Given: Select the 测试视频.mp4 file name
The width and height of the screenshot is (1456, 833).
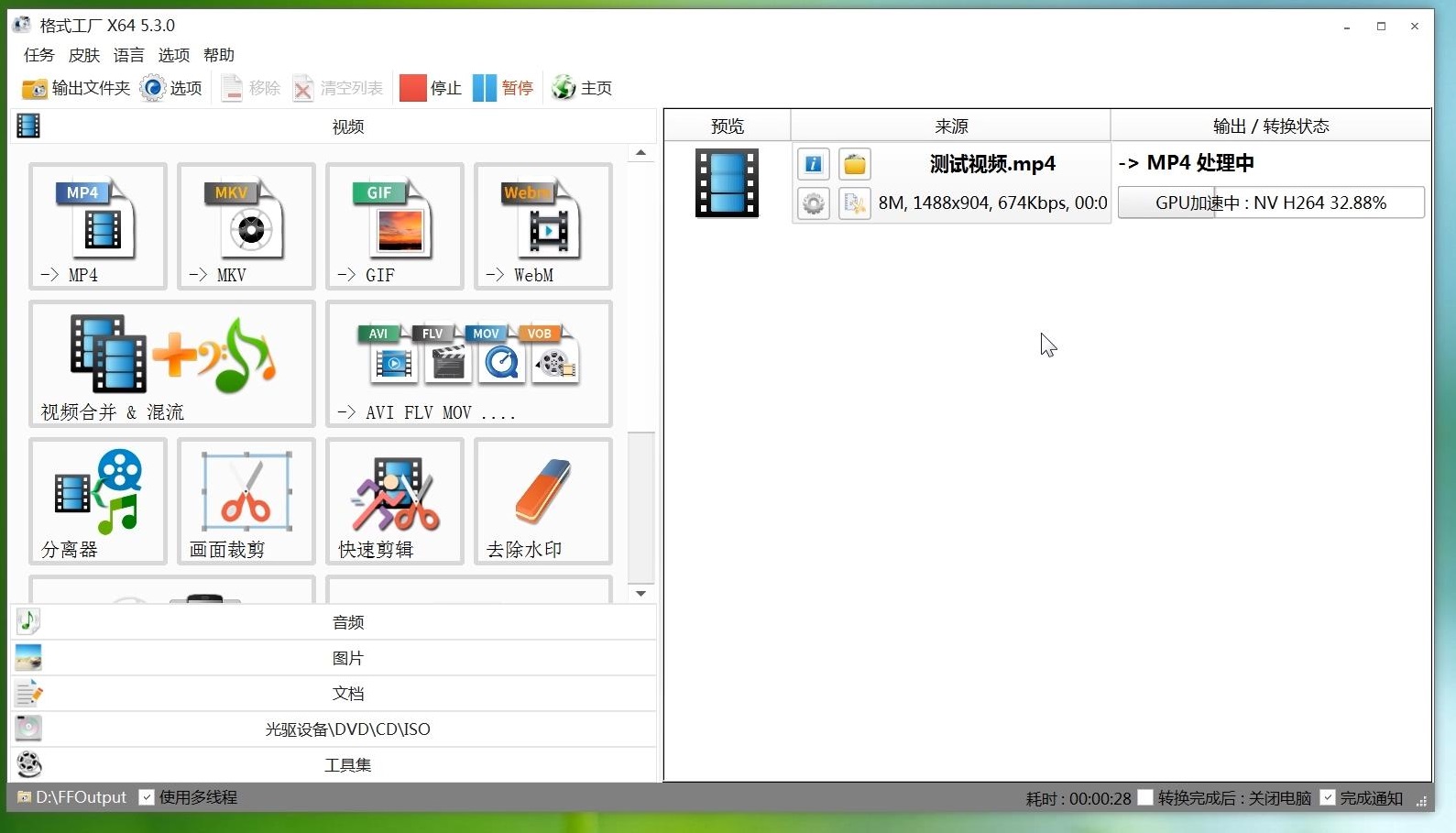Looking at the screenshot, I should 992,164.
